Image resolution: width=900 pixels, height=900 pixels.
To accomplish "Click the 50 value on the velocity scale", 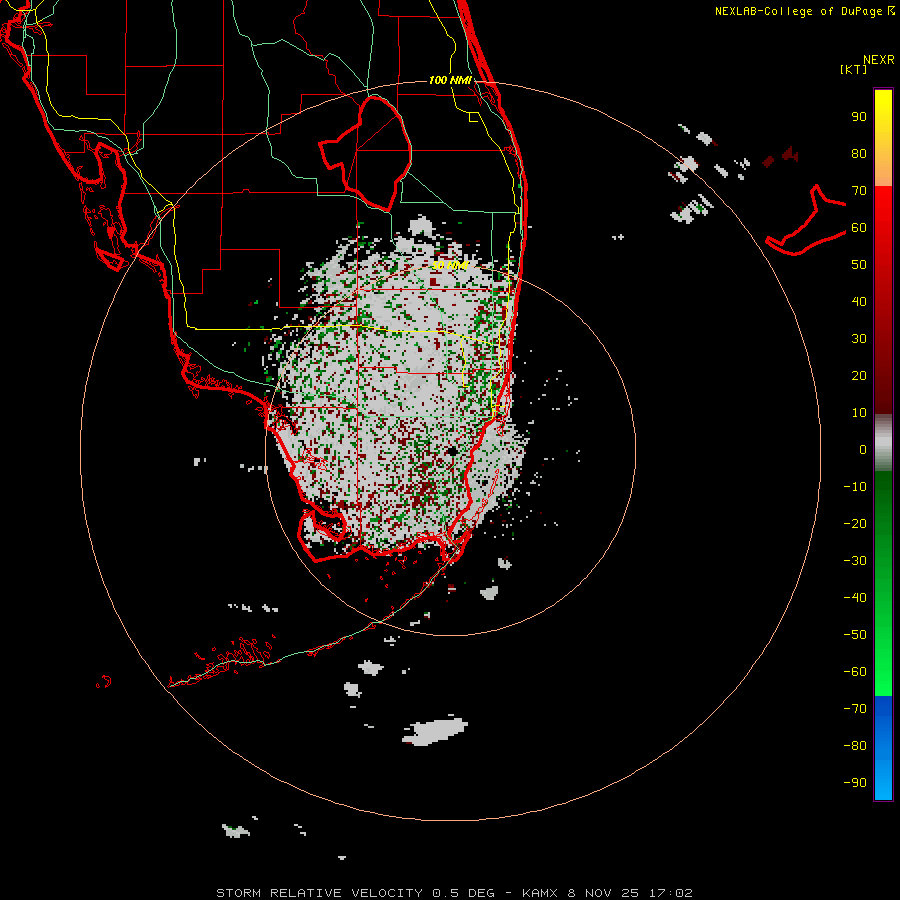I will pyautogui.click(x=859, y=265).
